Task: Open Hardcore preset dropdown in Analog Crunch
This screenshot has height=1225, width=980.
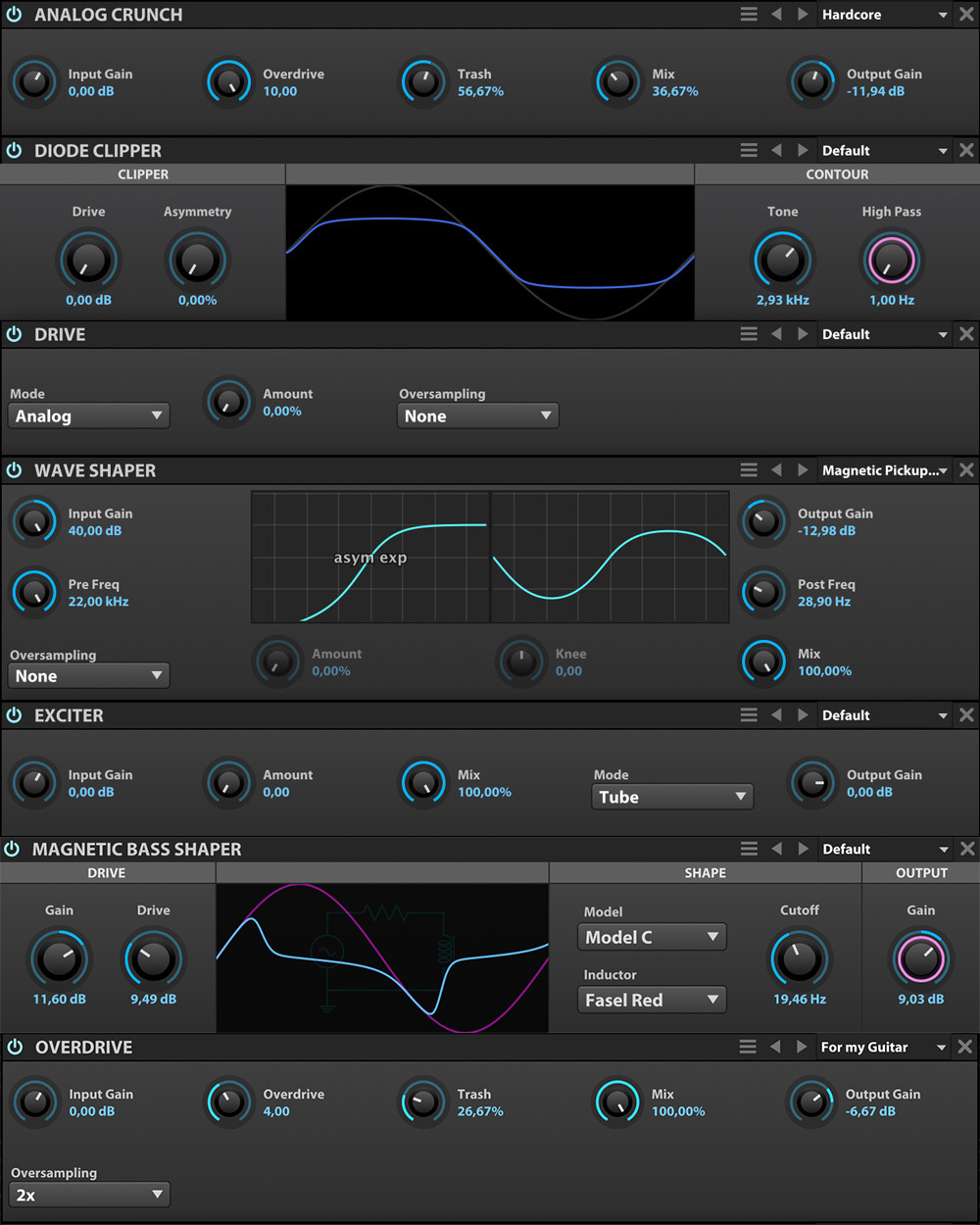Action: (x=885, y=15)
